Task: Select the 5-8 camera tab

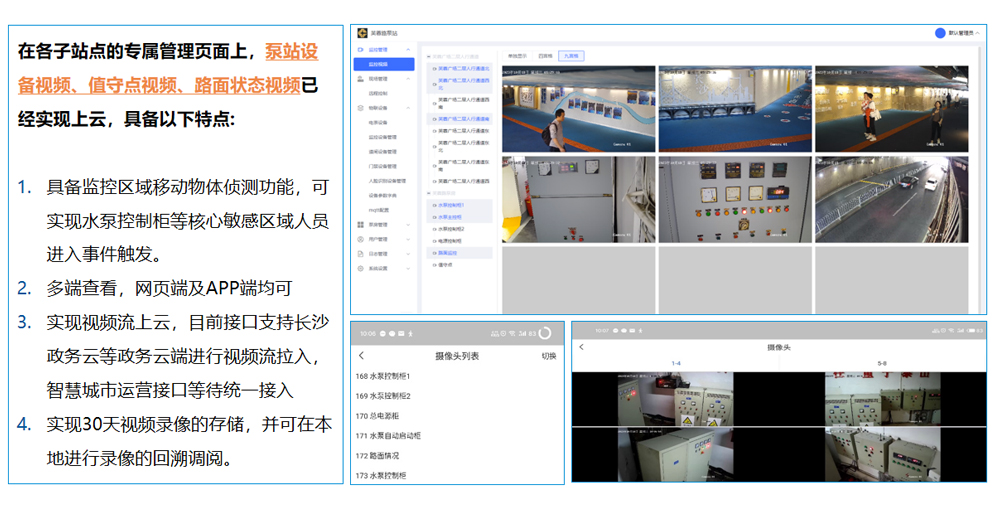Action: (x=881, y=363)
